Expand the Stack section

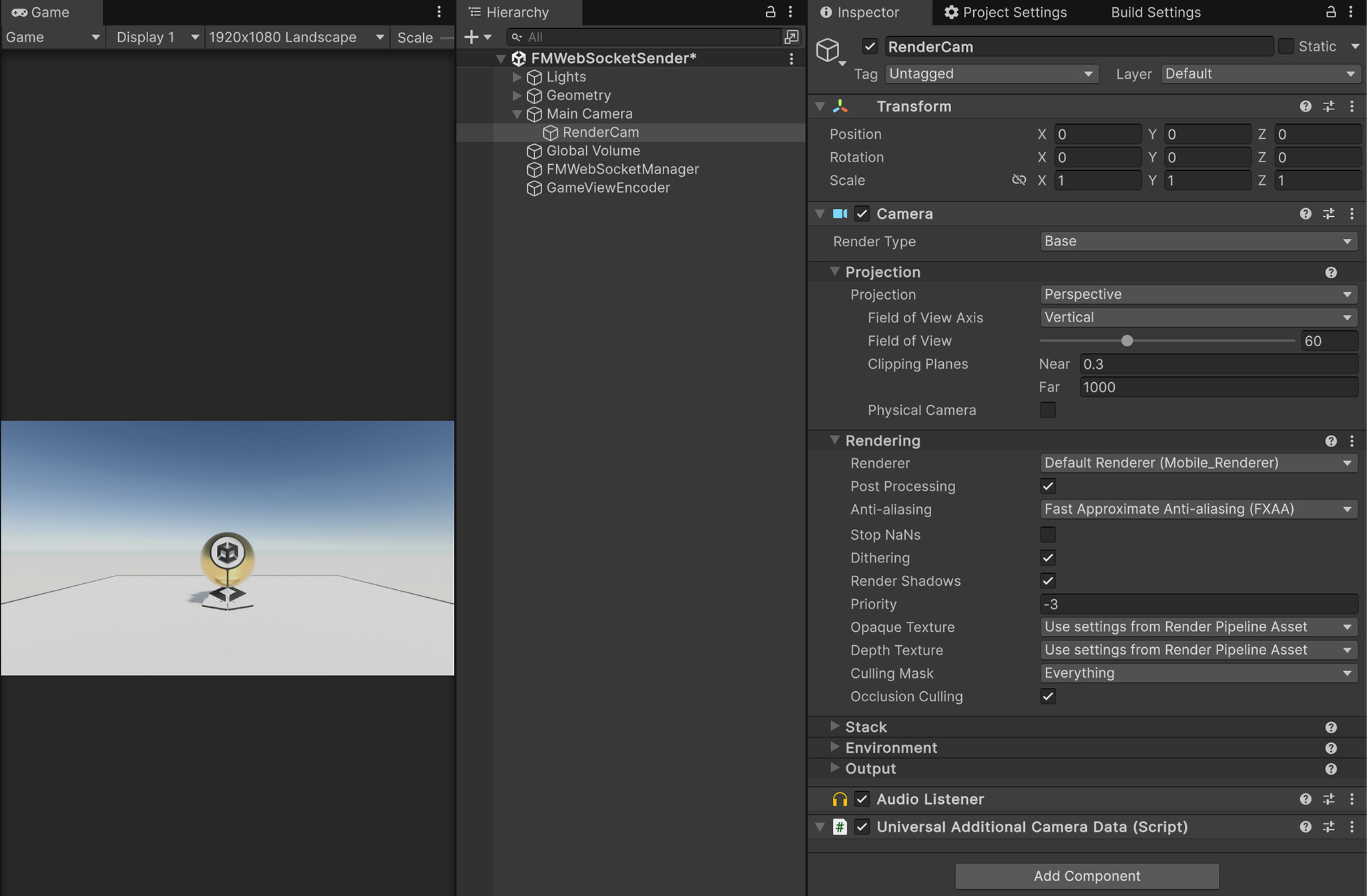click(x=834, y=727)
